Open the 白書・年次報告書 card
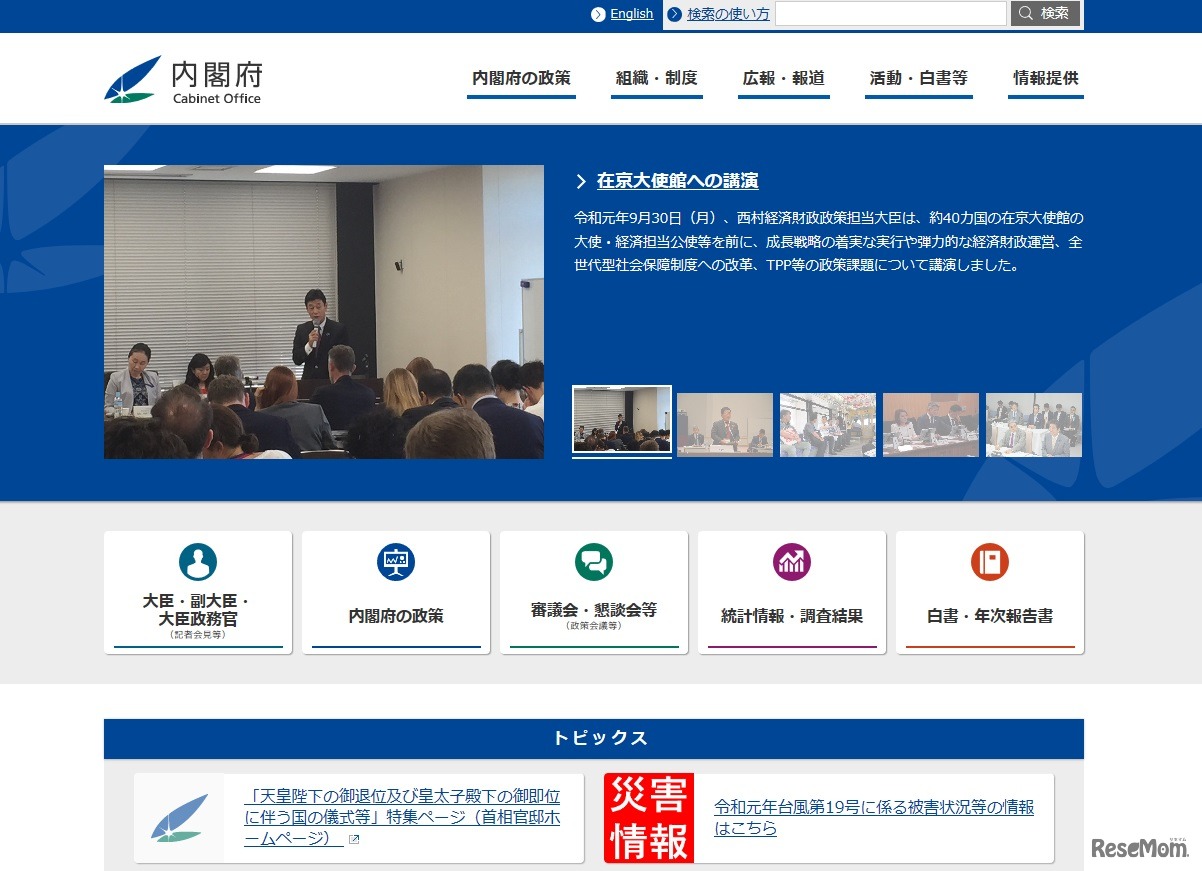This screenshot has width=1202, height=871. 990,593
